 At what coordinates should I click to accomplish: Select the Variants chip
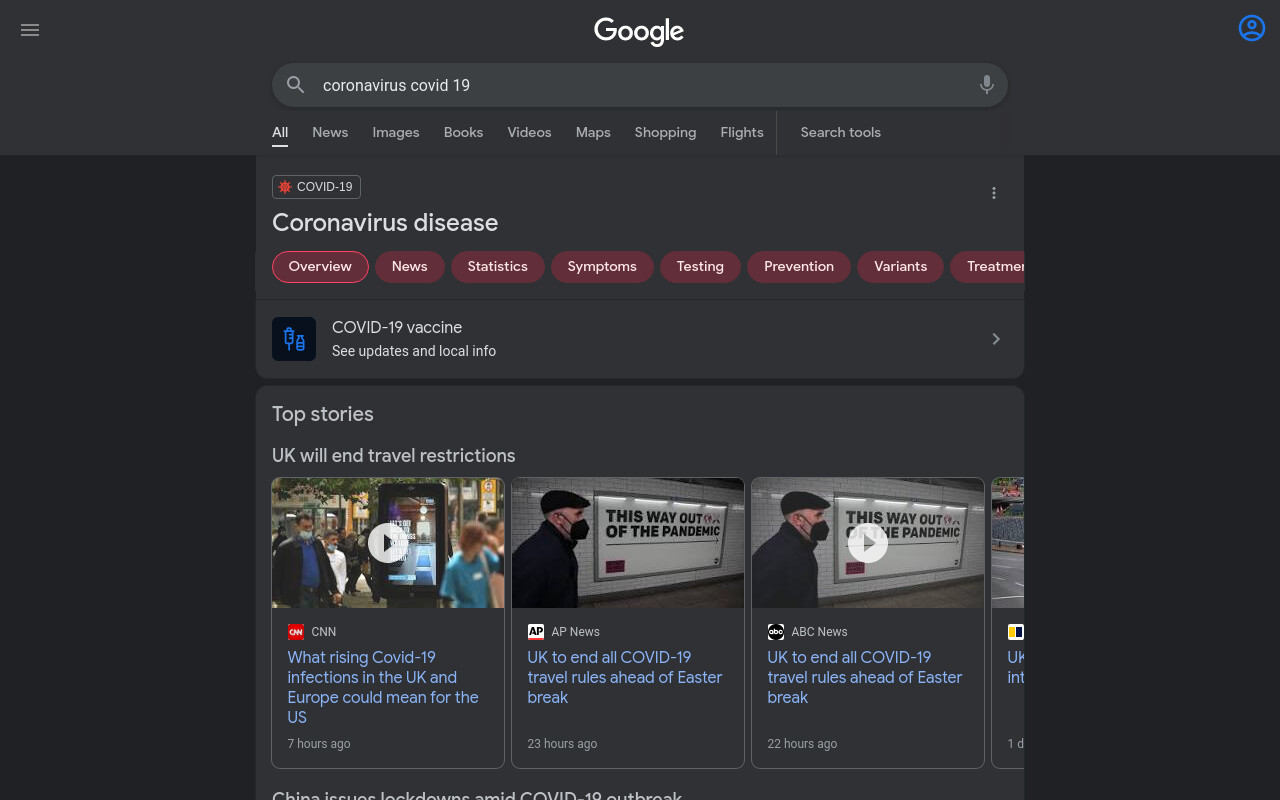click(900, 267)
